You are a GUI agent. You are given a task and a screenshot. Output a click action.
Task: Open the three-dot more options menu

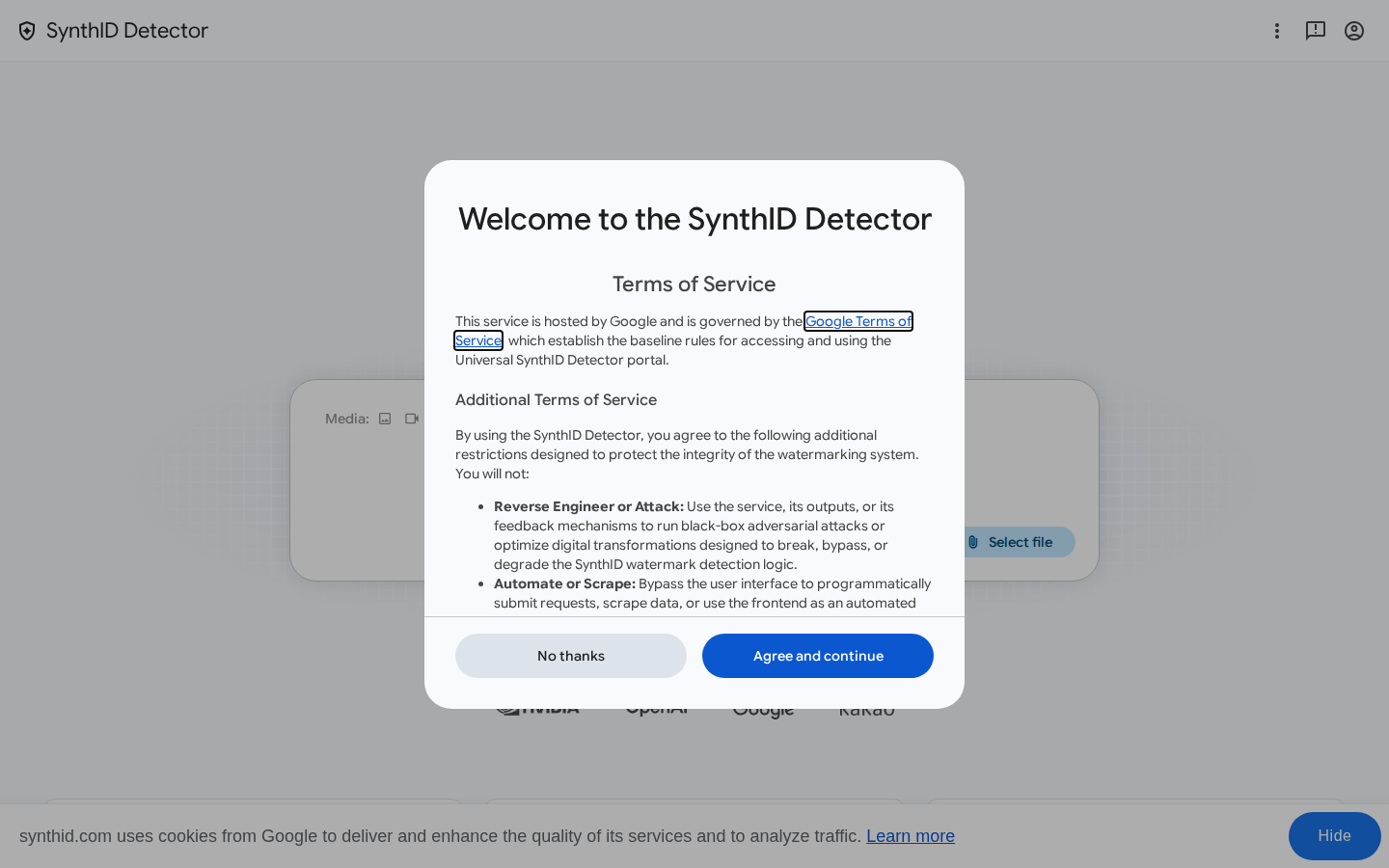tap(1277, 31)
